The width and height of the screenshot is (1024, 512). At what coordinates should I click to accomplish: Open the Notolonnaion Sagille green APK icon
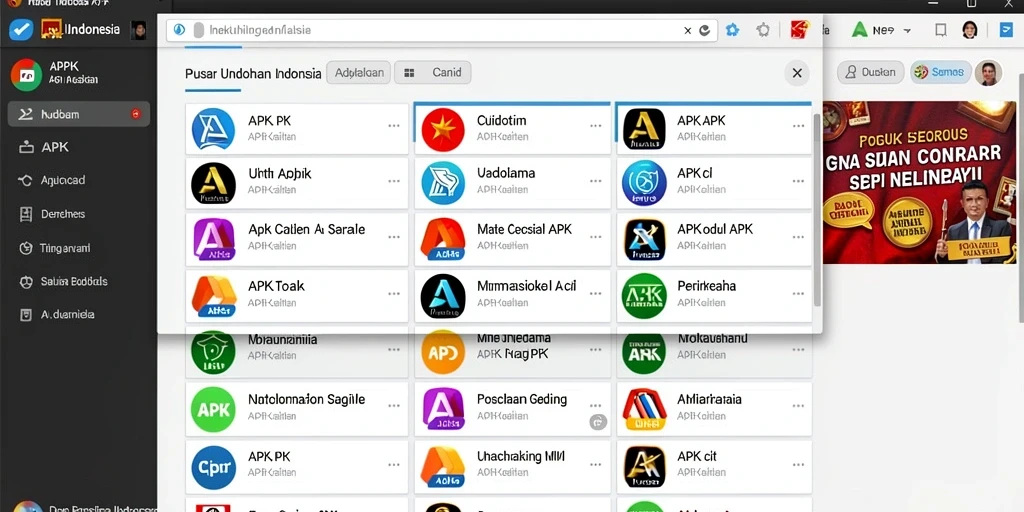pyautogui.click(x=213, y=409)
